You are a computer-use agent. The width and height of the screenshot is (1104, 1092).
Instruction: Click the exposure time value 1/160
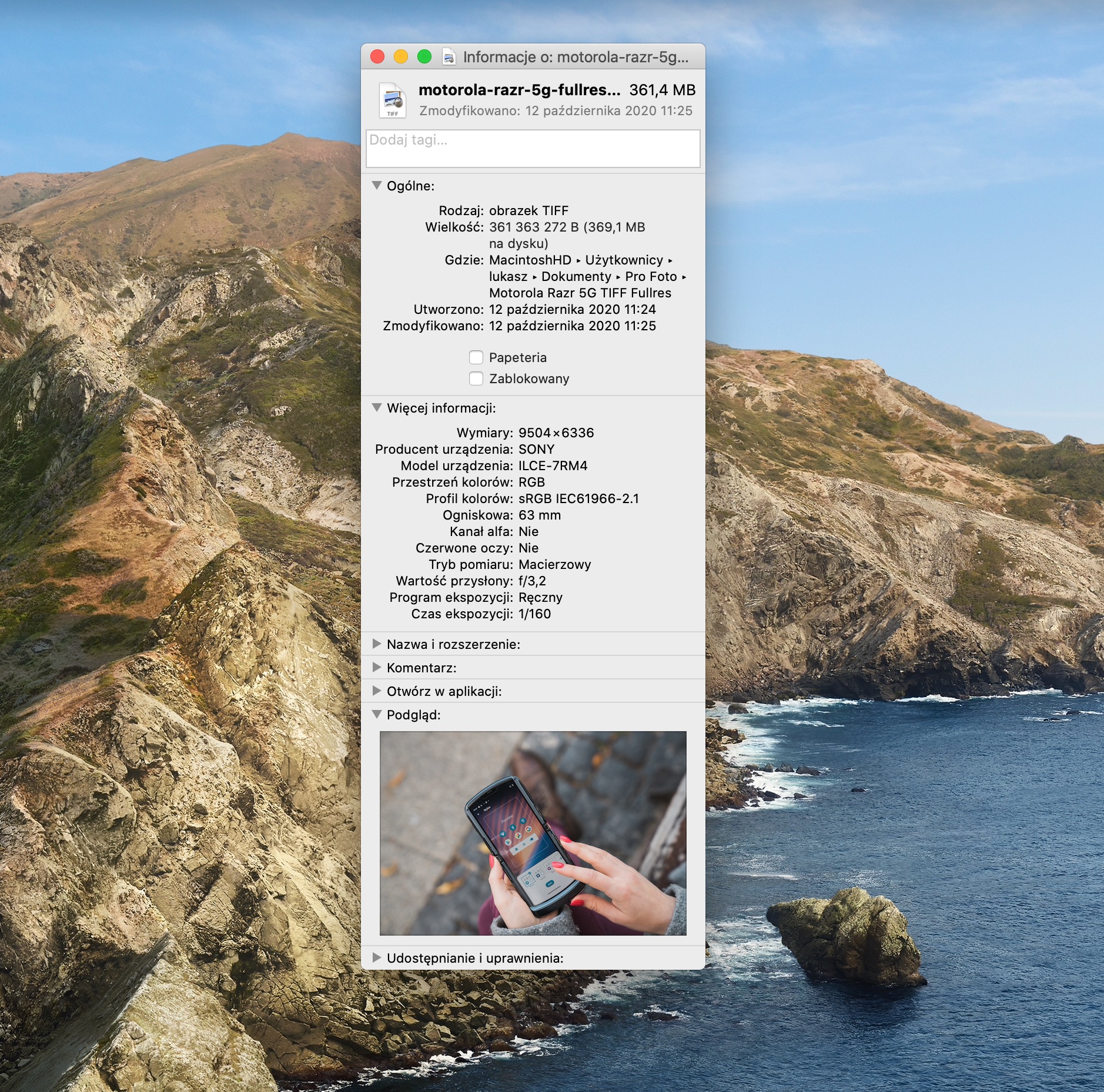(535, 614)
